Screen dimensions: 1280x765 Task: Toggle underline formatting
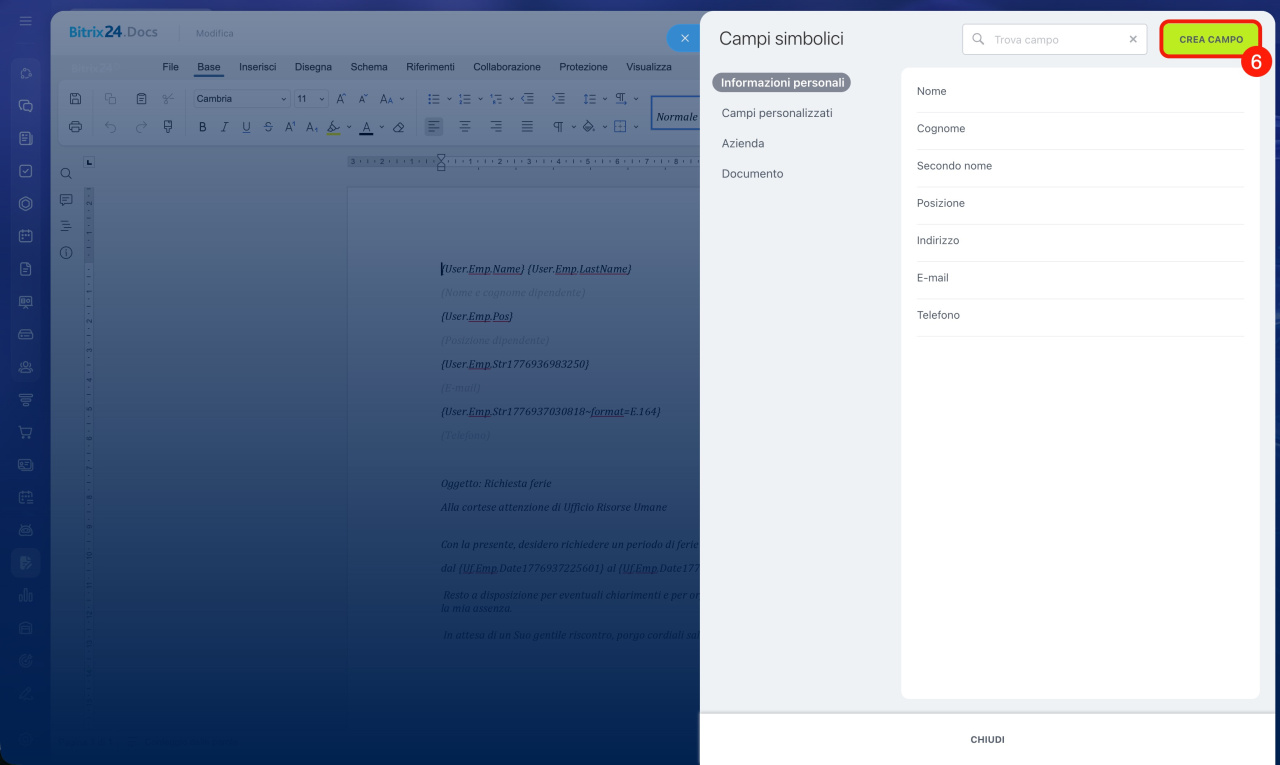(246, 127)
